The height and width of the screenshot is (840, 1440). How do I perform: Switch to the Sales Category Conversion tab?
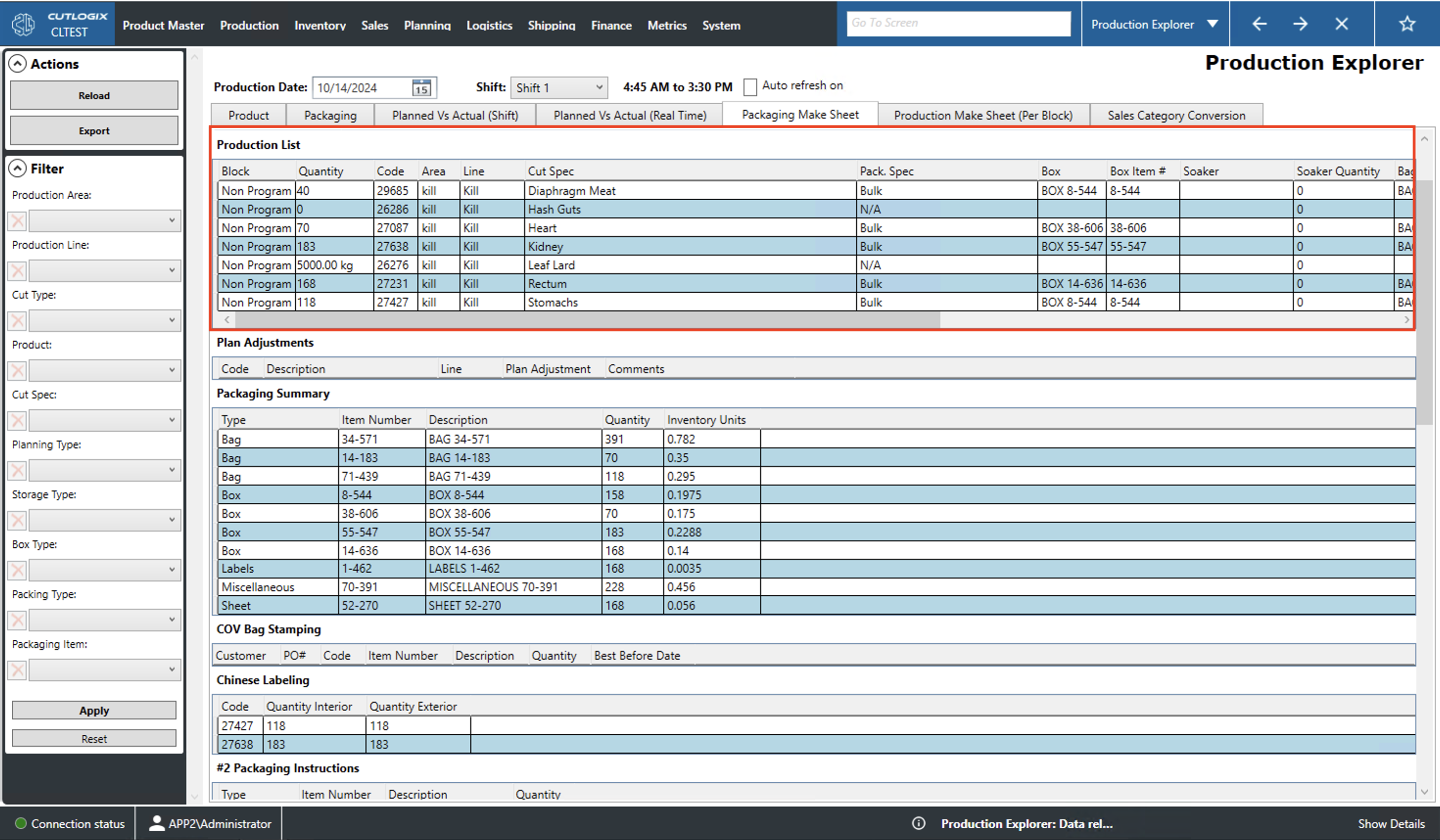point(1176,115)
